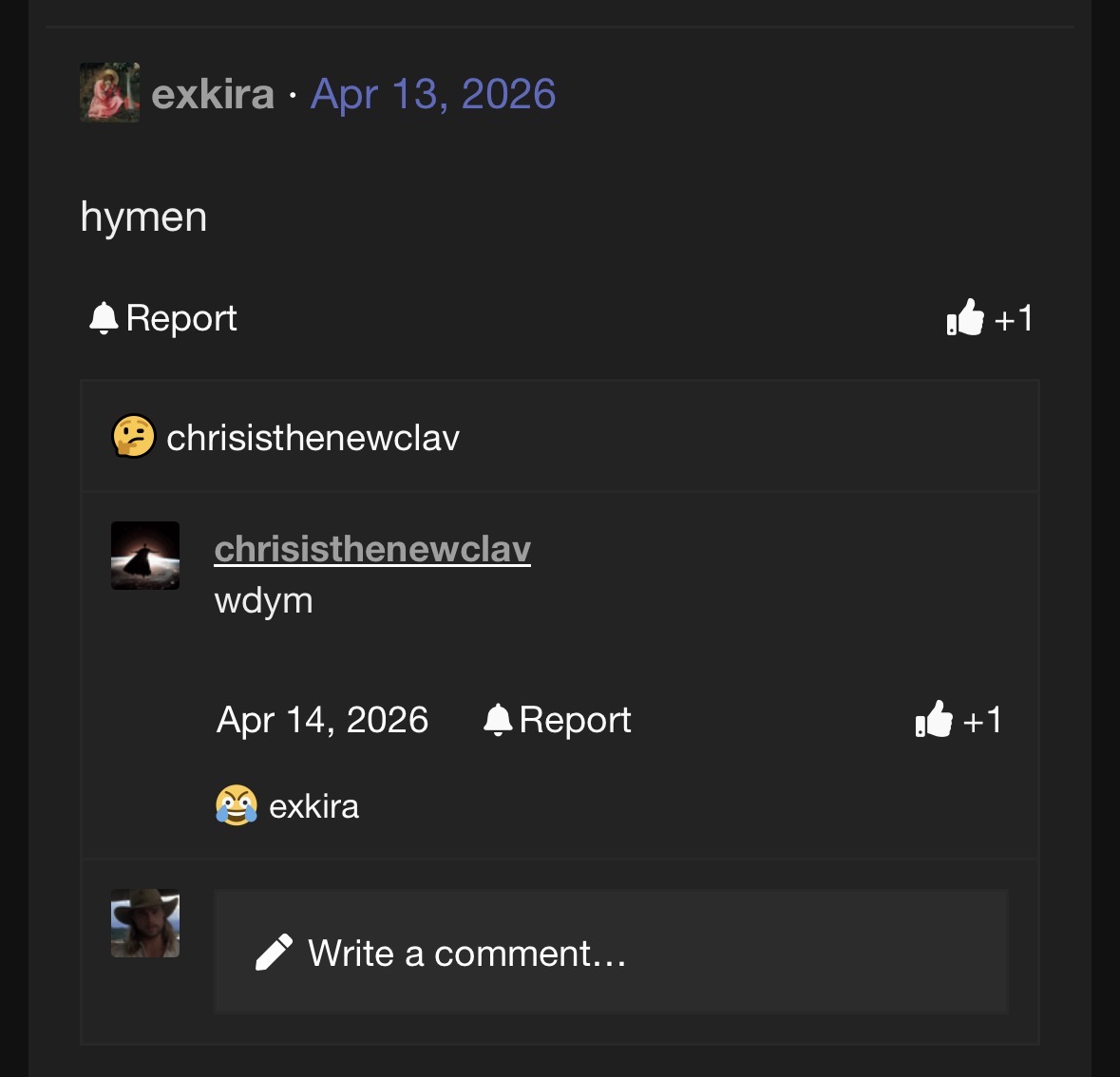1120x1077 pixels.
Task: Click the +1 count on the wdym reply
Action: [x=983, y=720]
